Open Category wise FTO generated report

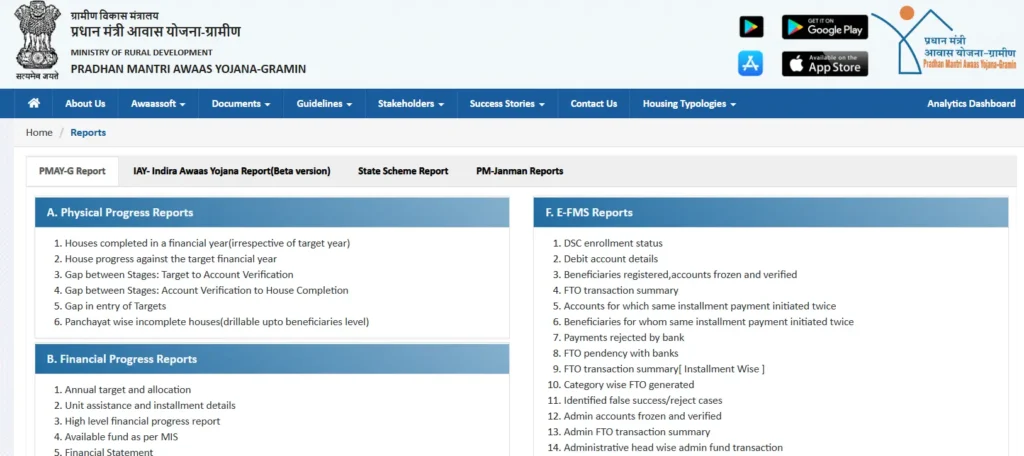point(629,385)
